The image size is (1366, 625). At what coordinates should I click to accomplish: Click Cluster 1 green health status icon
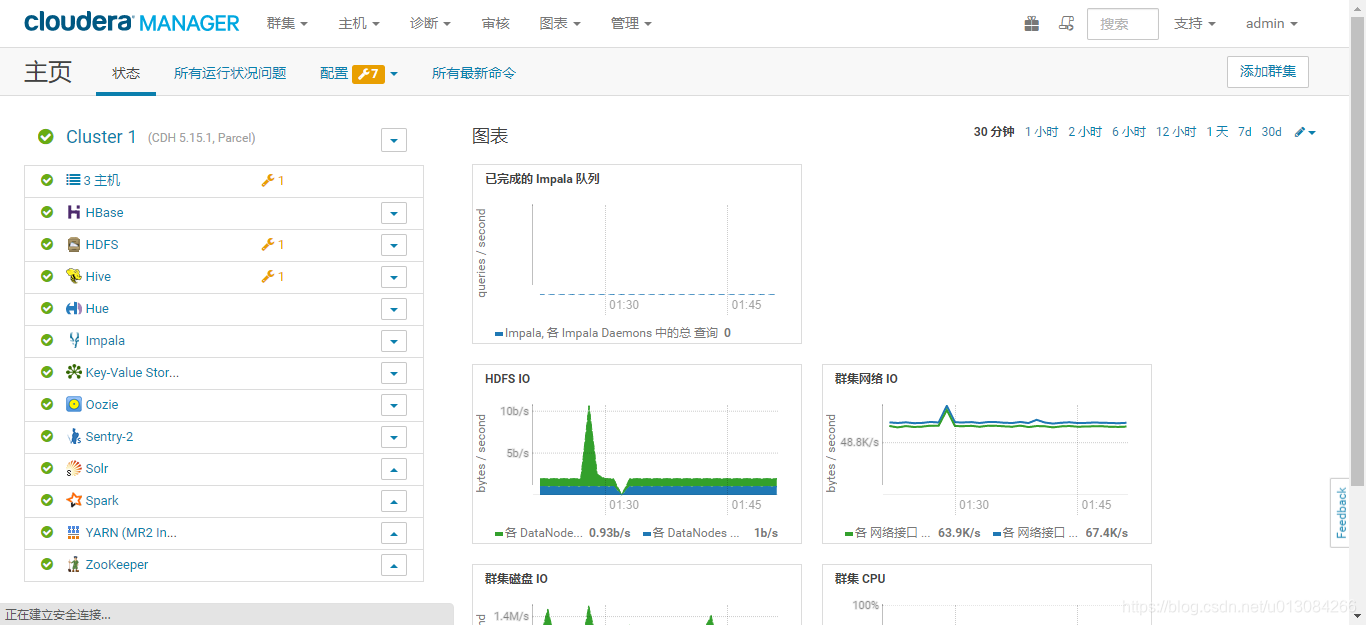tap(46, 137)
